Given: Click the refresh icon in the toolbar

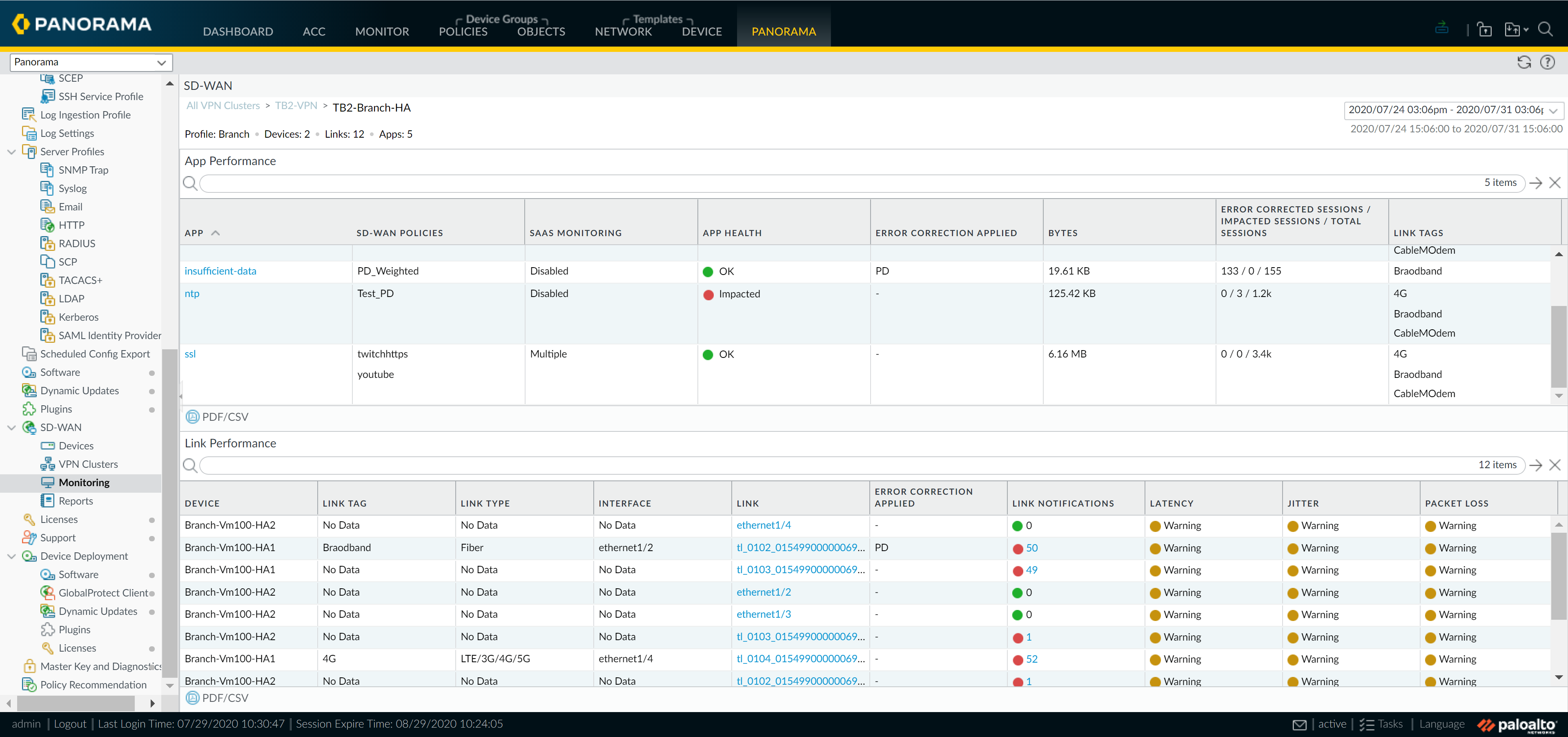Looking at the screenshot, I should pos(1523,62).
